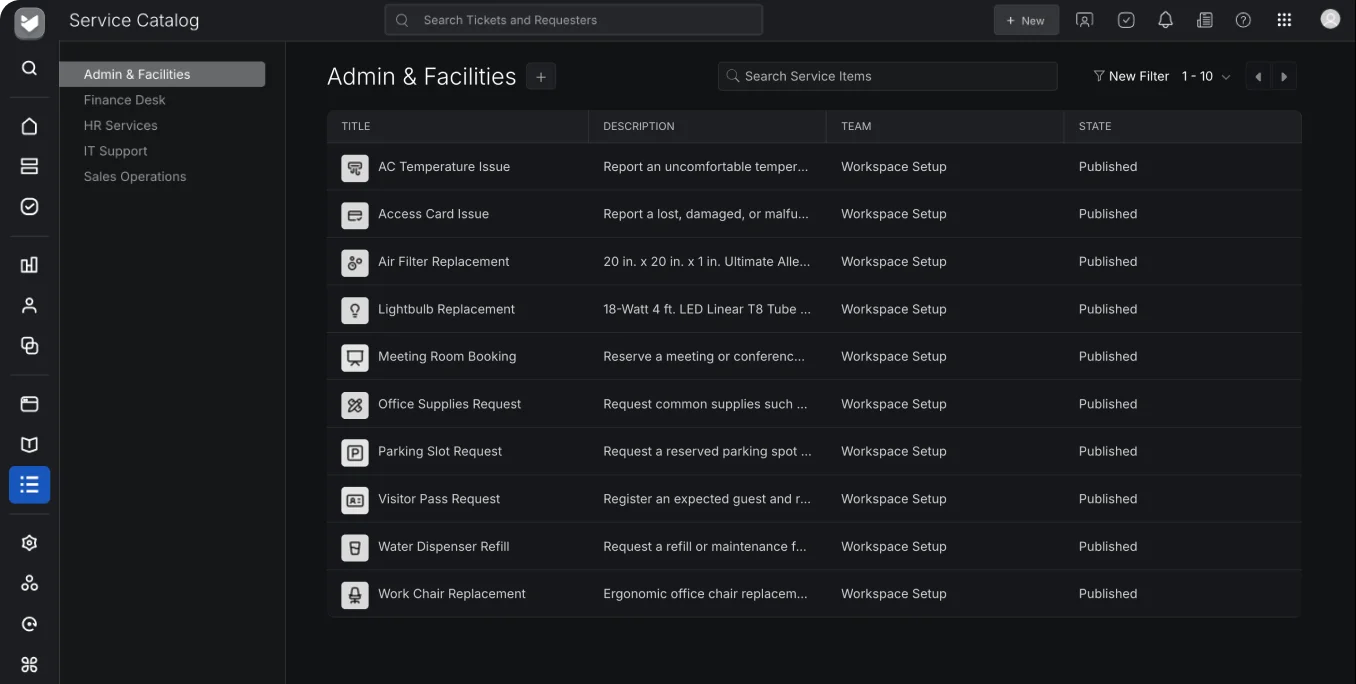Open the circular refresh icon in the sidebar
Image resolution: width=1356 pixels, height=684 pixels.
pyautogui.click(x=29, y=624)
